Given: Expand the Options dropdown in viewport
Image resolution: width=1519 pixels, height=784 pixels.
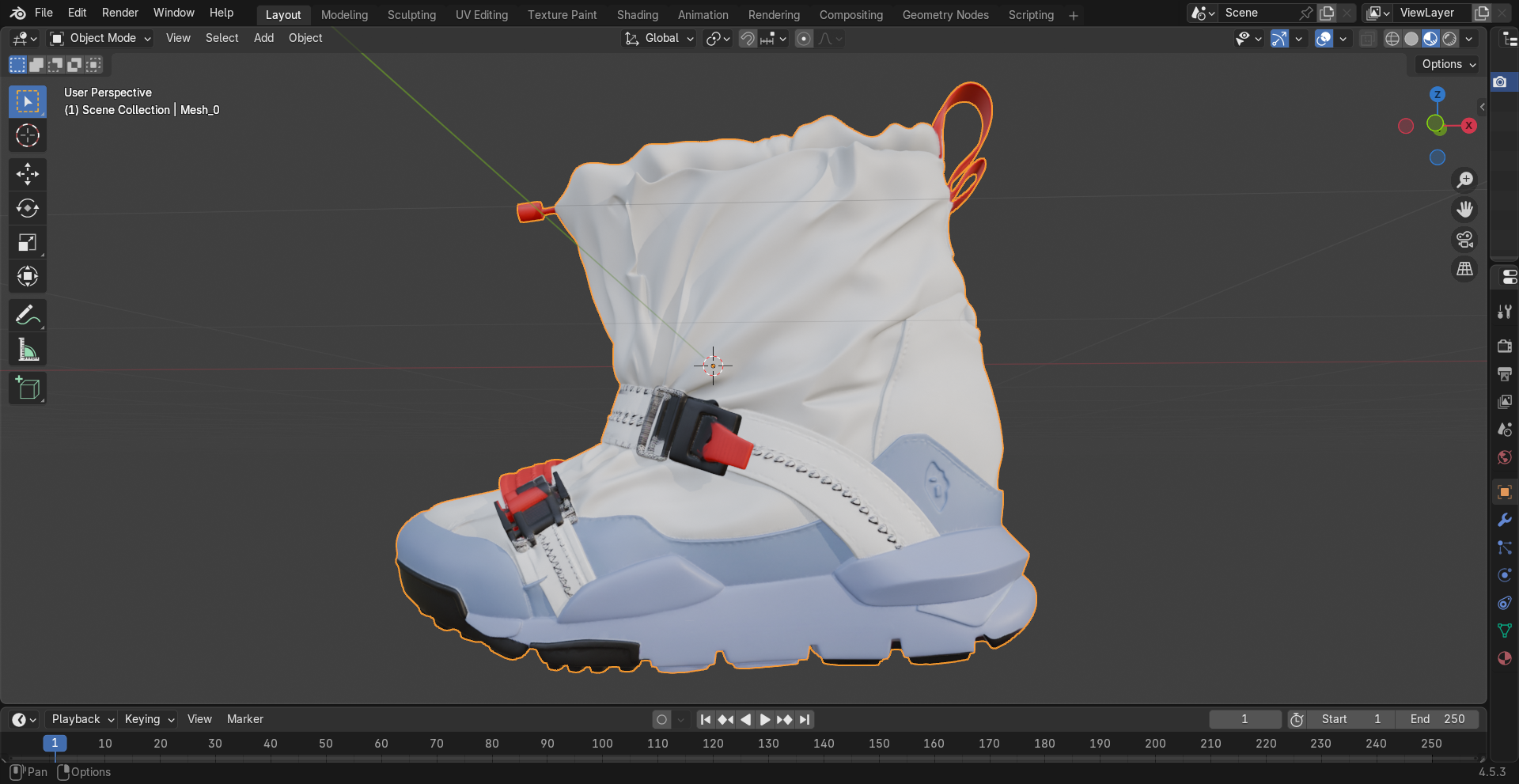Looking at the screenshot, I should 1446,64.
